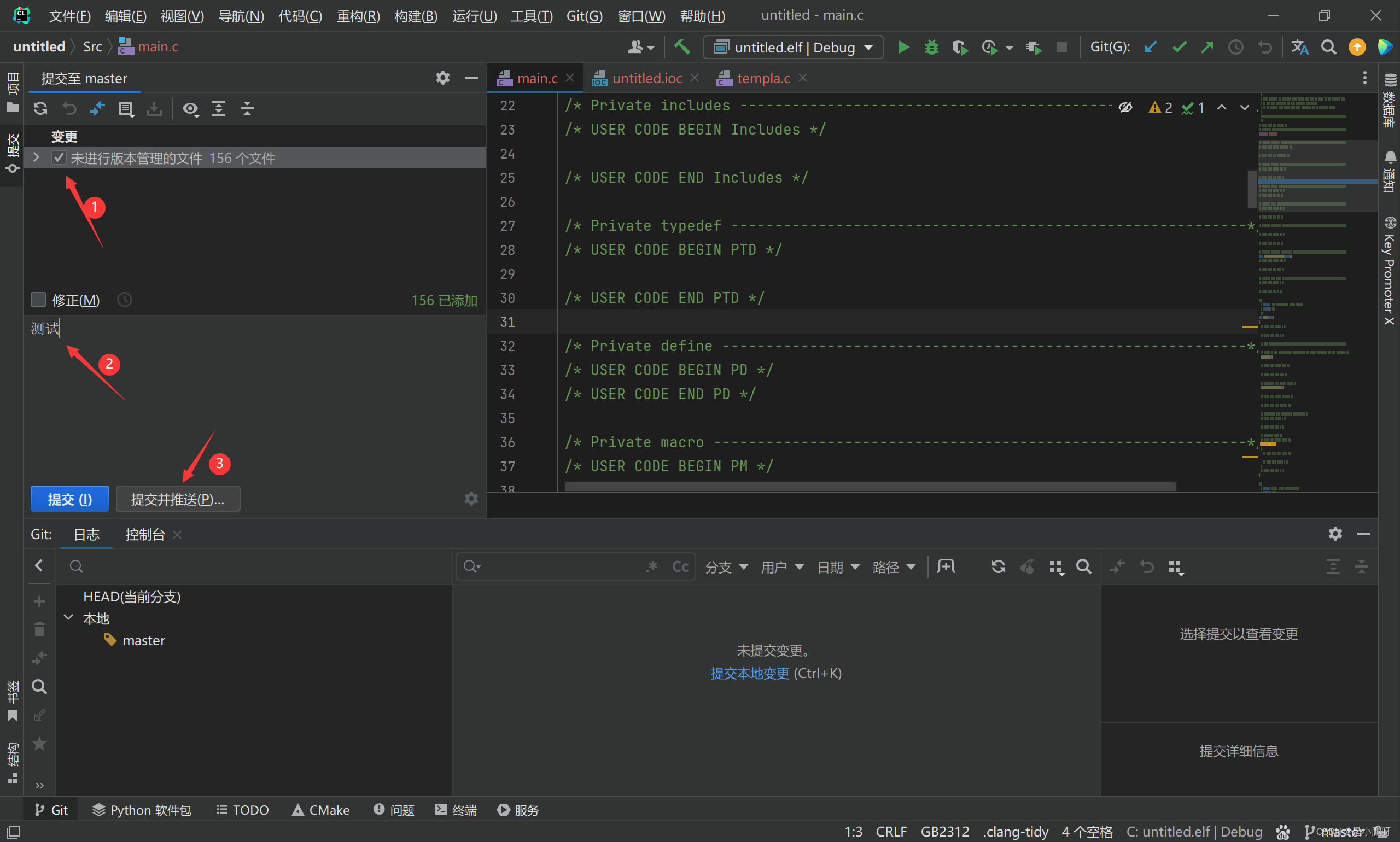
Task: Open the 日期 date filter dropdown
Action: coord(838,567)
